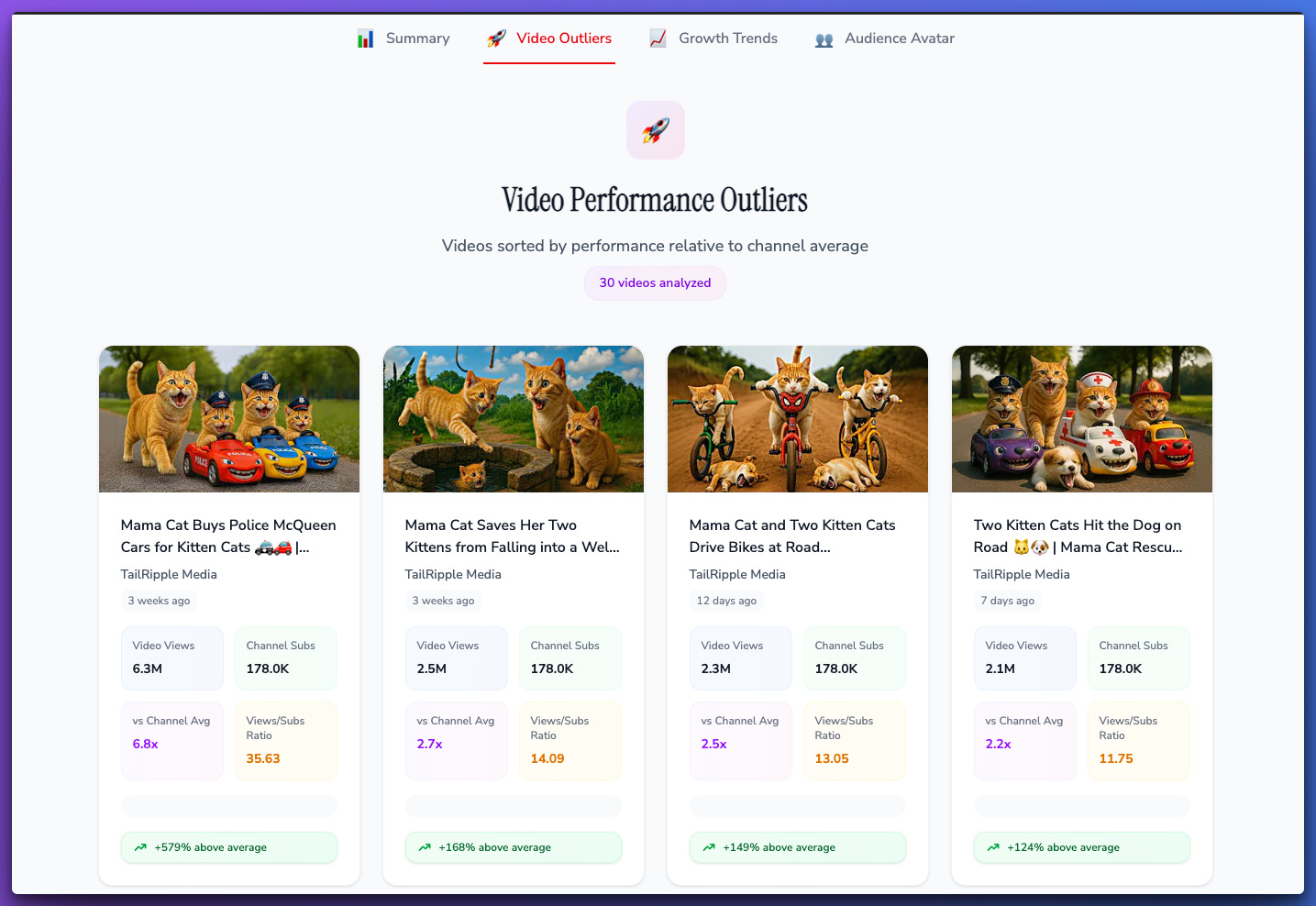Click TailRipple Media under the well video
Image resolution: width=1316 pixels, height=906 pixels.
tap(453, 574)
